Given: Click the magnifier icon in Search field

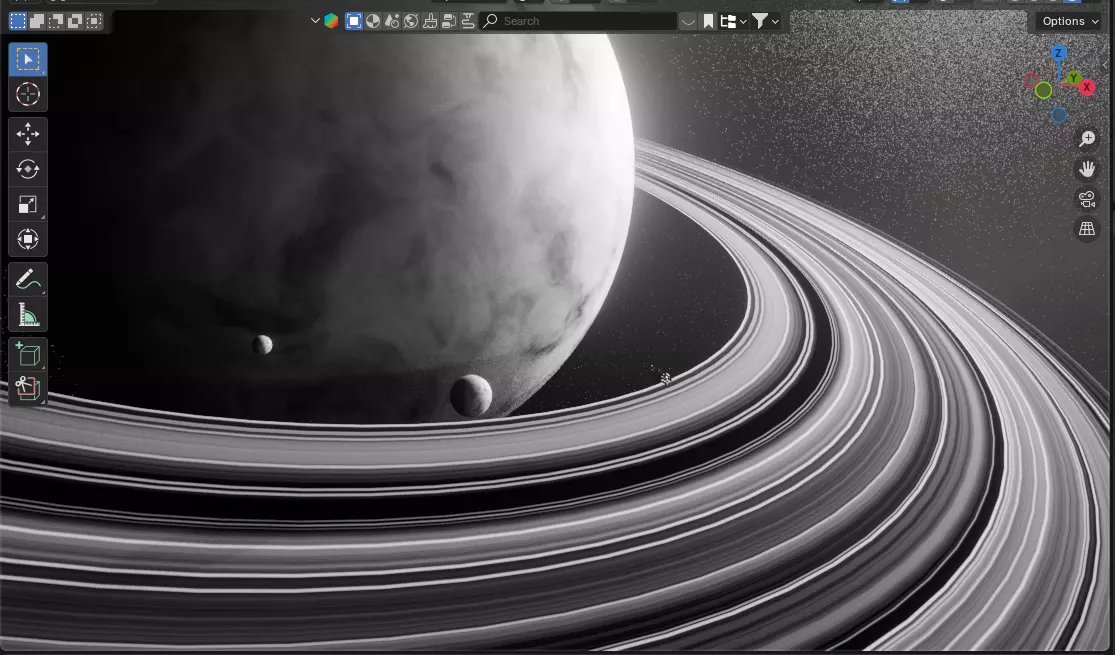Looking at the screenshot, I should pyautogui.click(x=490, y=21).
